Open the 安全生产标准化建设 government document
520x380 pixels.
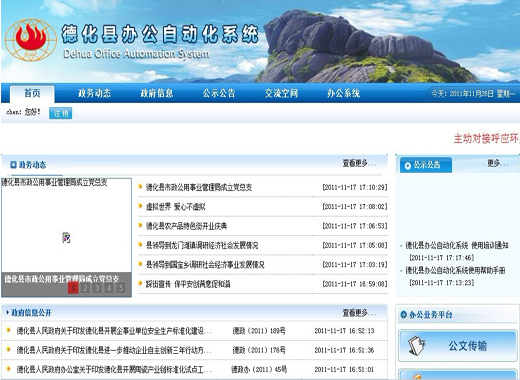[114, 331]
